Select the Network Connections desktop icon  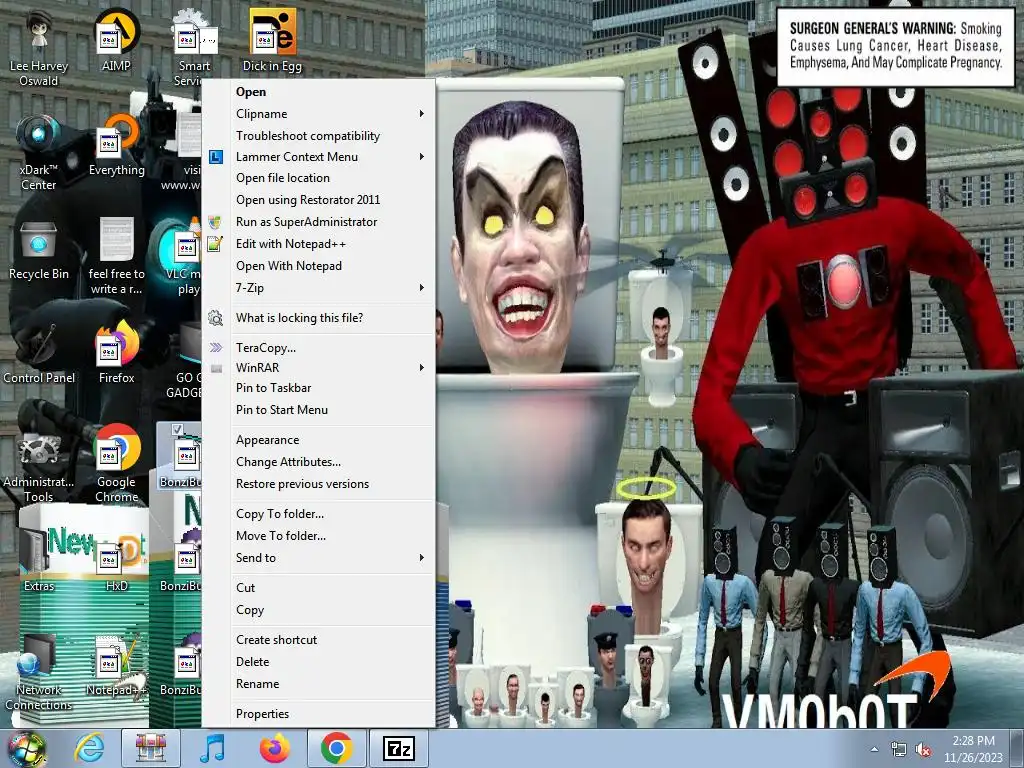[39, 673]
